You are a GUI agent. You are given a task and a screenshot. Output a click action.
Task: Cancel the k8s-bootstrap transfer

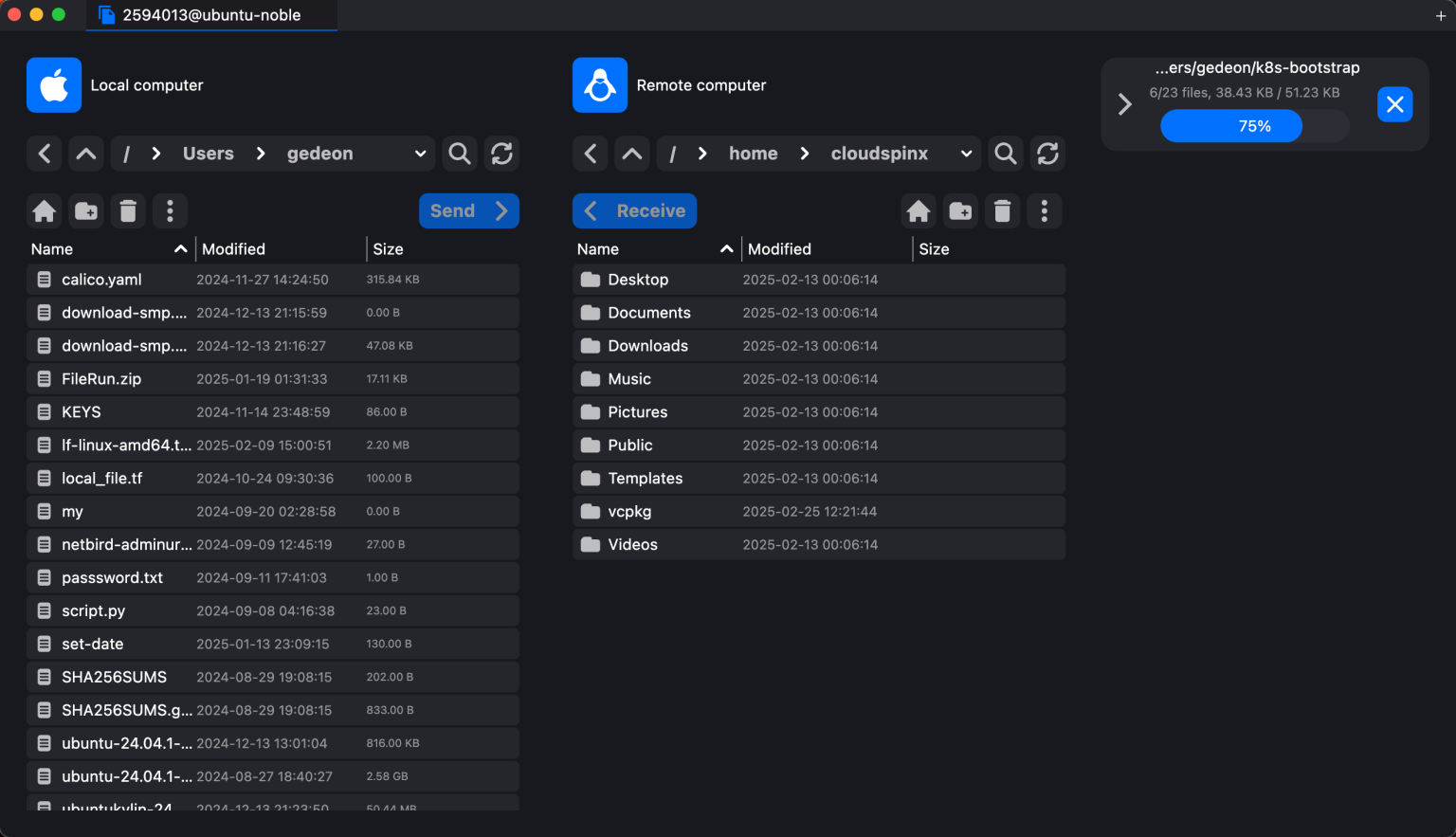pos(1394,104)
